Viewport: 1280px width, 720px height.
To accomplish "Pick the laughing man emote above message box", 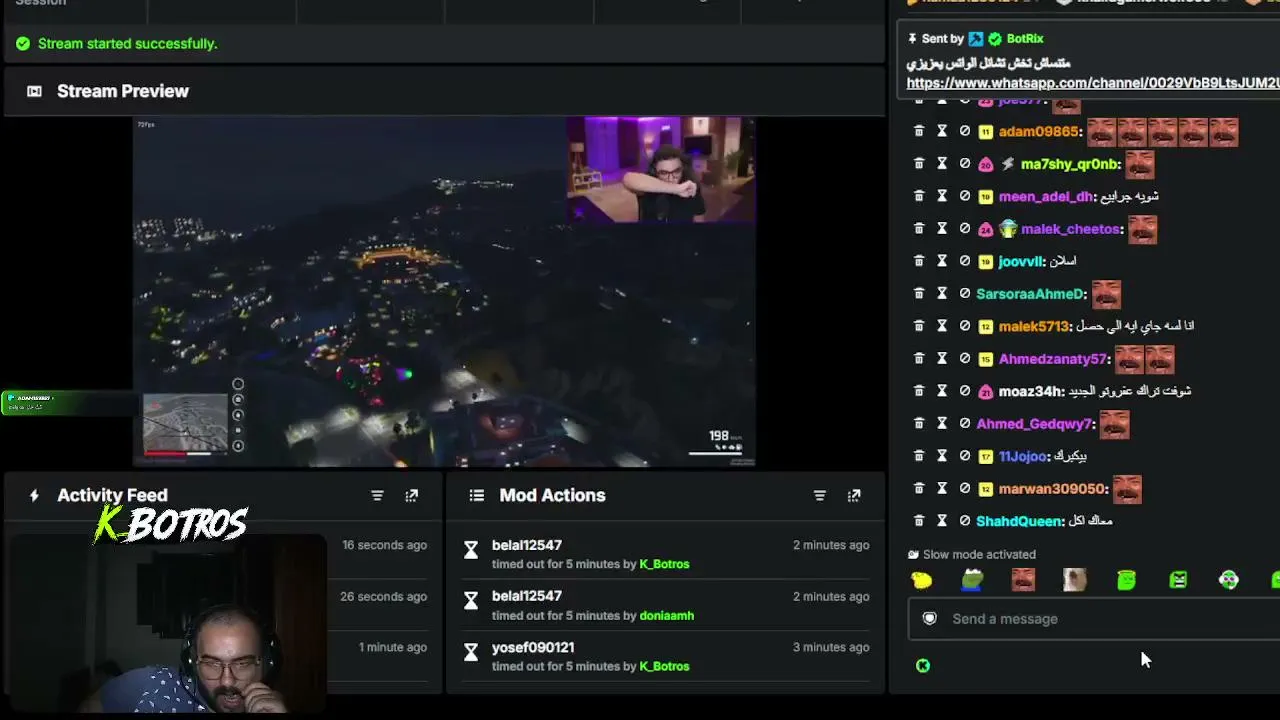I will (1023, 580).
